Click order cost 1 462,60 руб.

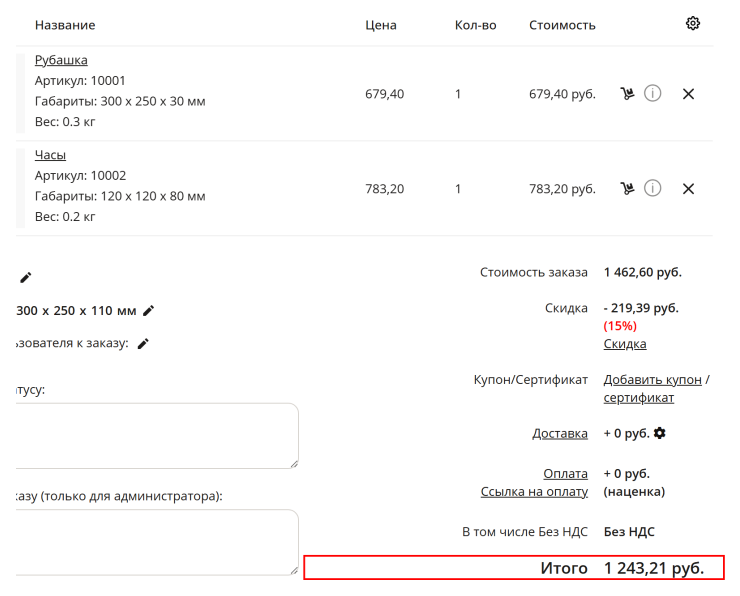(642, 272)
